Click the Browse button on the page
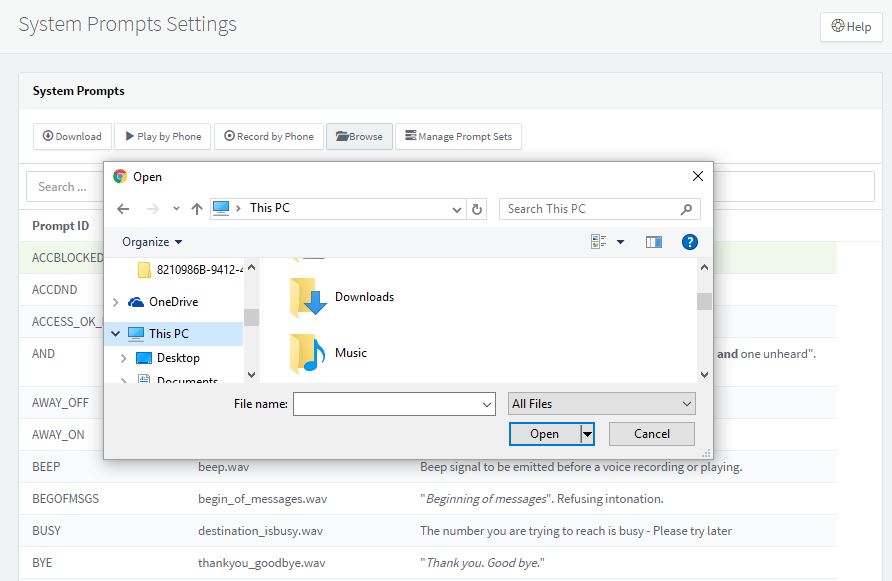Viewport: 892px width, 581px height. click(x=359, y=137)
